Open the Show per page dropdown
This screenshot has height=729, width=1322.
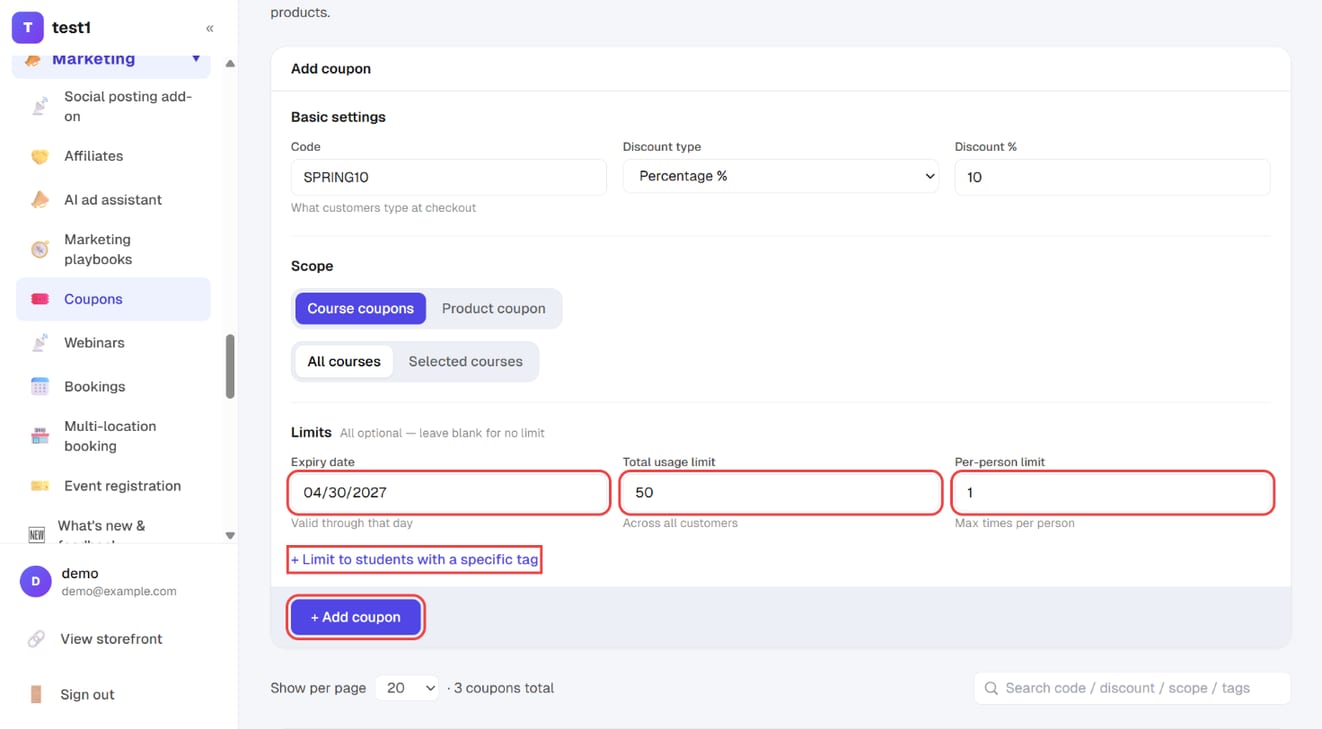(407, 688)
